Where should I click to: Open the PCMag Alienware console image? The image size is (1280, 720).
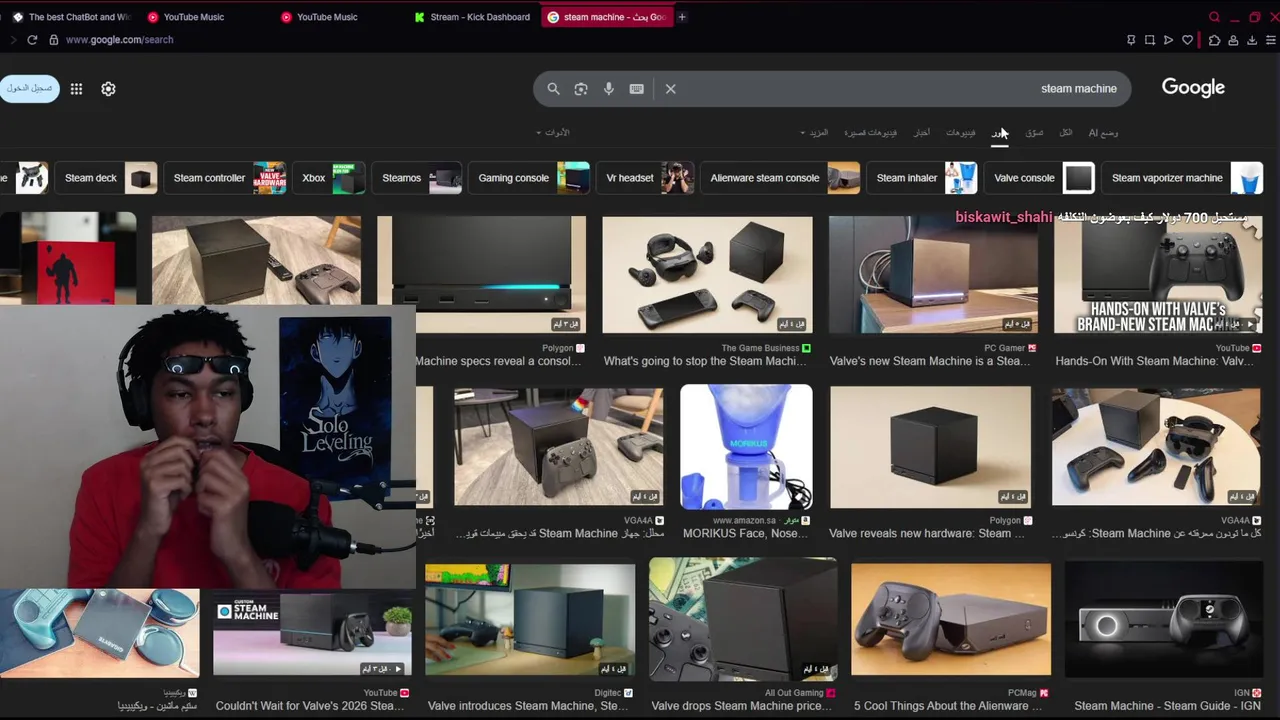(x=951, y=620)
